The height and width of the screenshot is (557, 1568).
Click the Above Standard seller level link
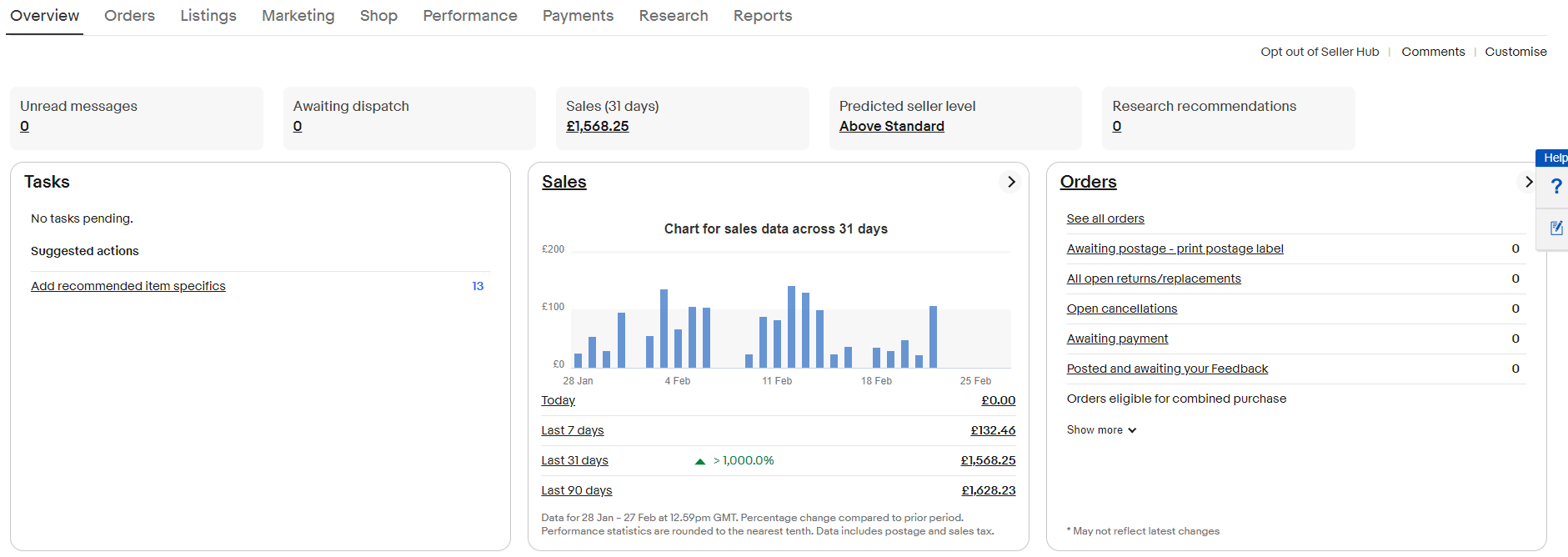click(891, 126)
